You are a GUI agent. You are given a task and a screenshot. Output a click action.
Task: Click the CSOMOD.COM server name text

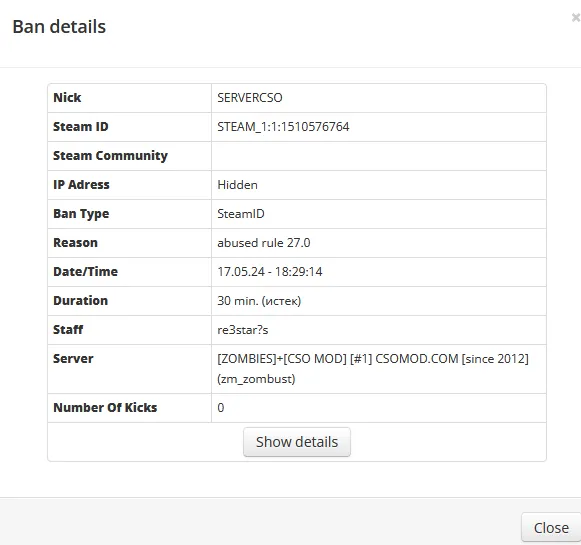416,359
